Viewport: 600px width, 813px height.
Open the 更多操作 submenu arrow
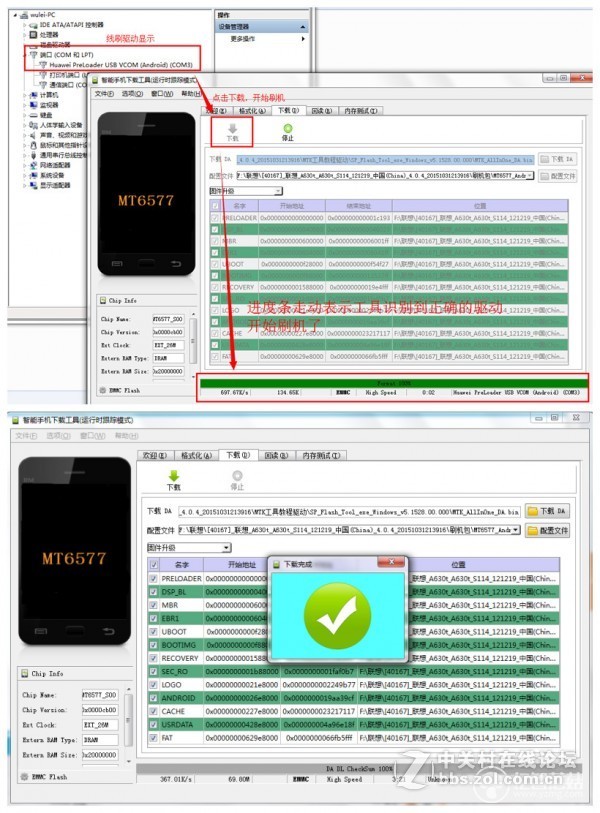[303, 38]
